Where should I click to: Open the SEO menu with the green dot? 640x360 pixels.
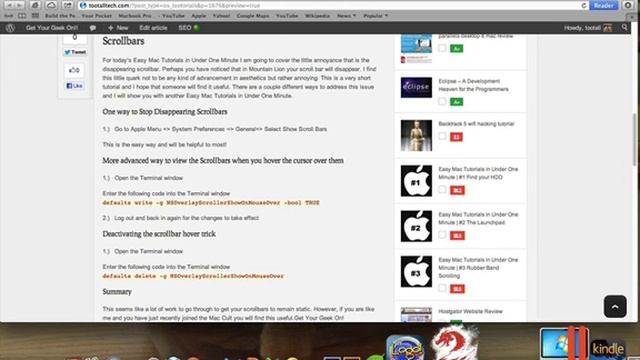[x=188, y=28]
